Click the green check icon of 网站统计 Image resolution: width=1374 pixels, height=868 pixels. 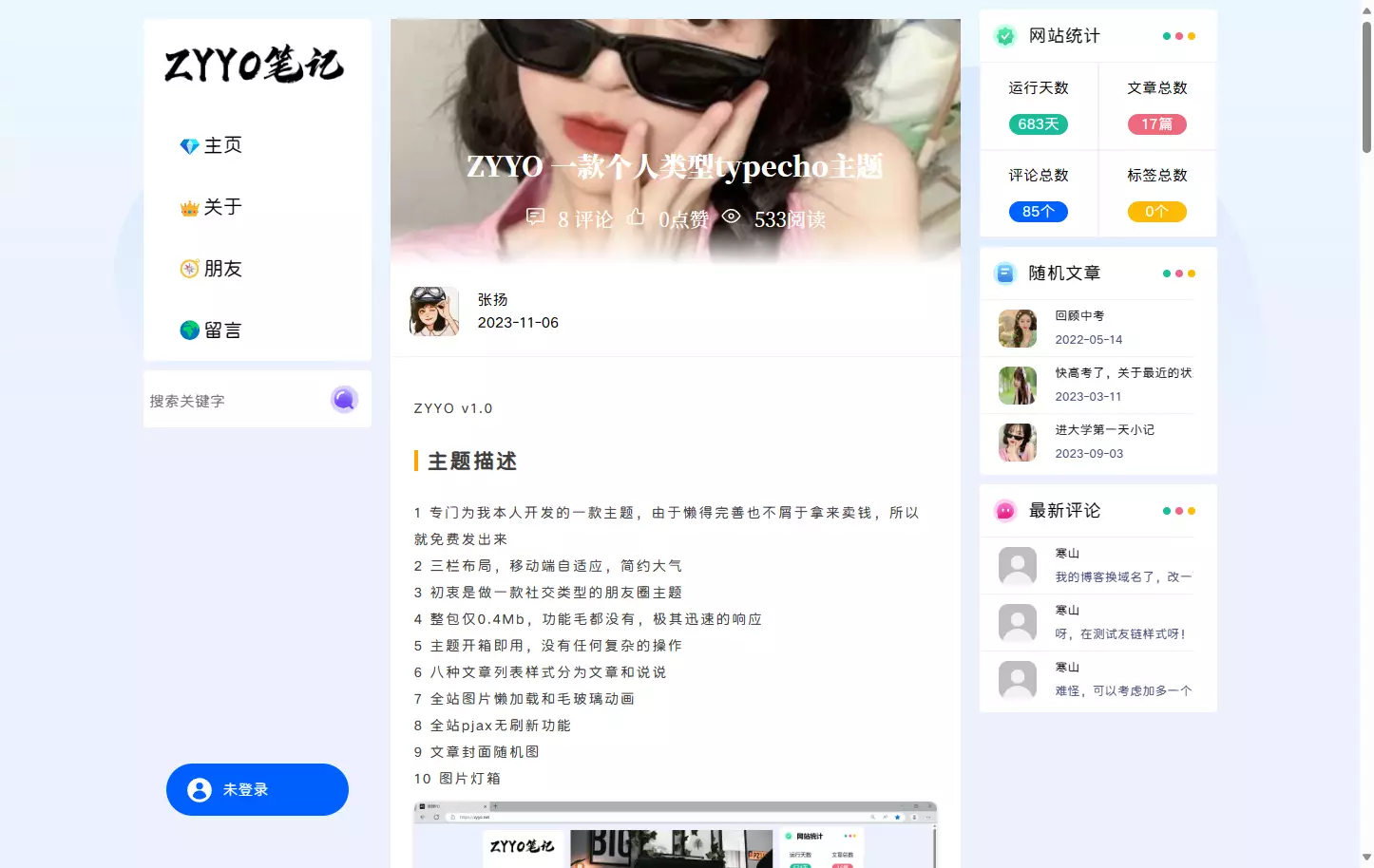[x=1005, y=36]
